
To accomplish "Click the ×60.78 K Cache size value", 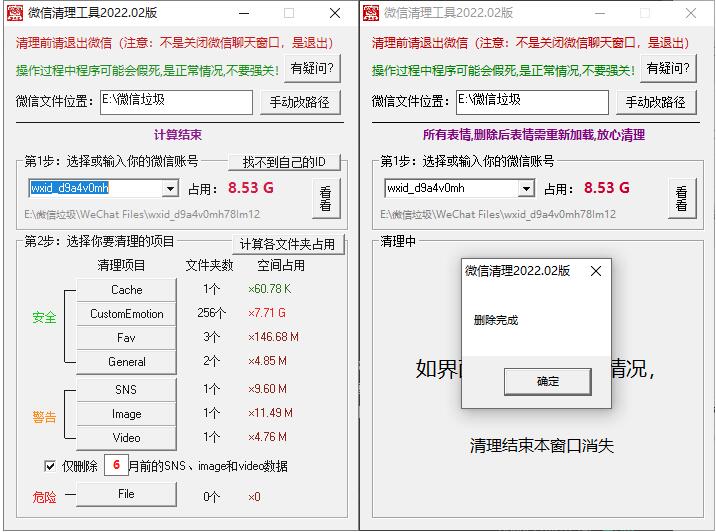I will click(x=269, y=289).
